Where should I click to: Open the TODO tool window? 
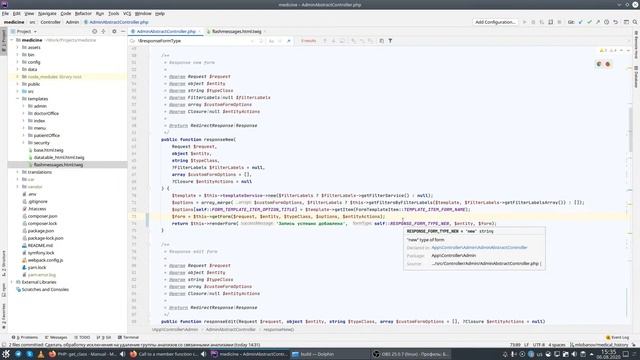(82, 338)
